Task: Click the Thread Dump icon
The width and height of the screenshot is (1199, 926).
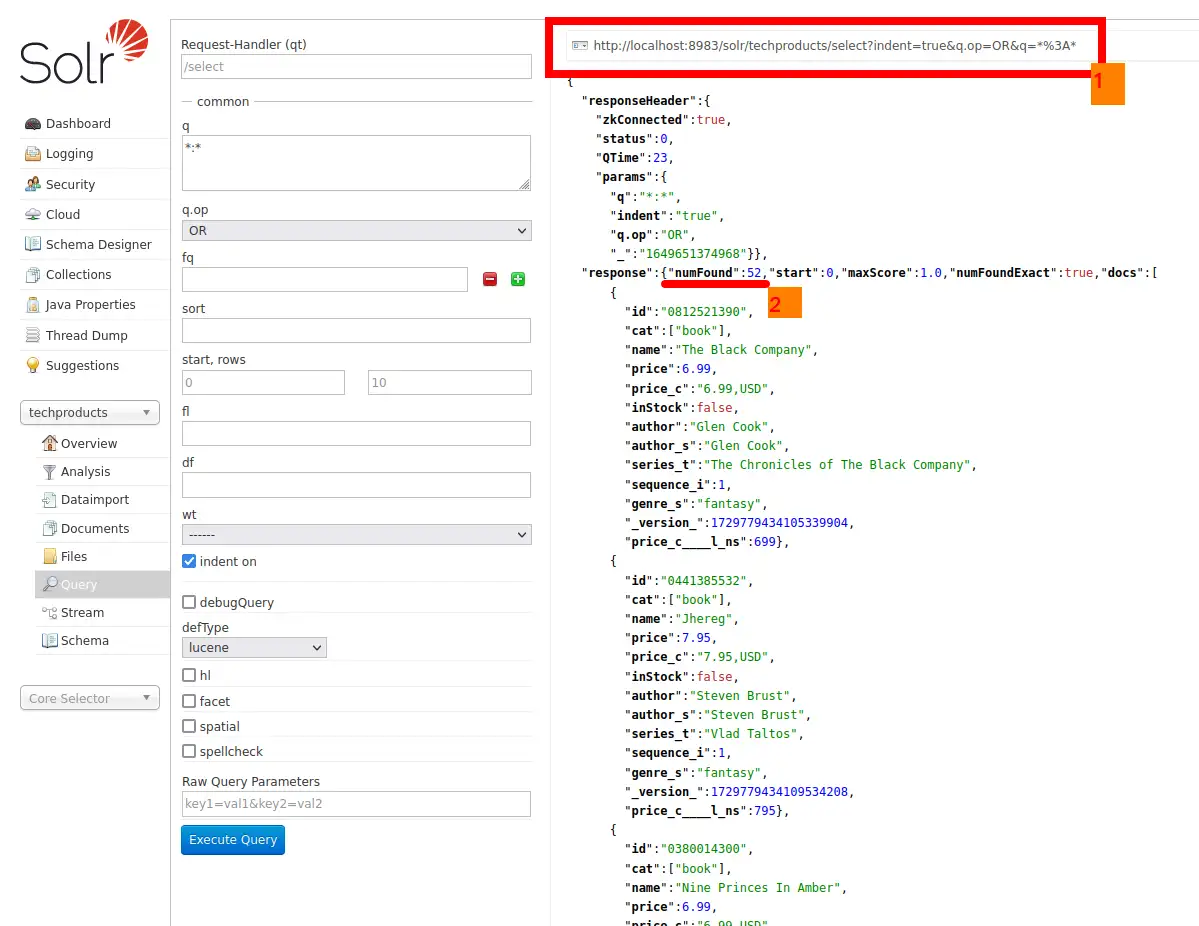Action: (33, 335)
